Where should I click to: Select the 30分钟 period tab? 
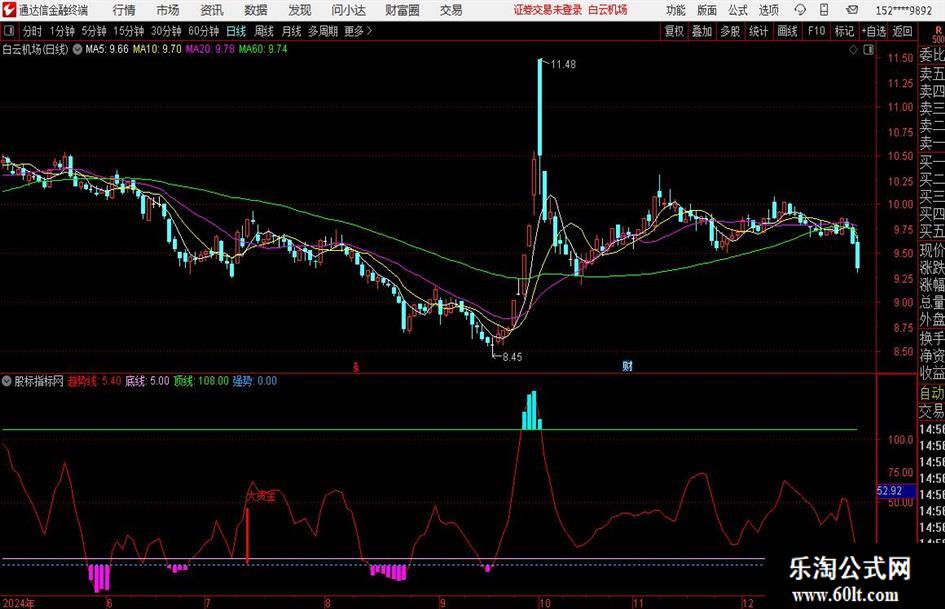[x=166, y=31]
